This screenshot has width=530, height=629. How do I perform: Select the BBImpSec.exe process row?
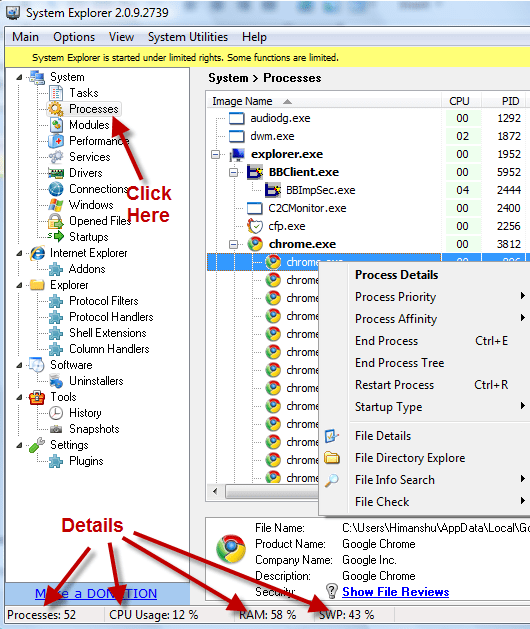368,190
